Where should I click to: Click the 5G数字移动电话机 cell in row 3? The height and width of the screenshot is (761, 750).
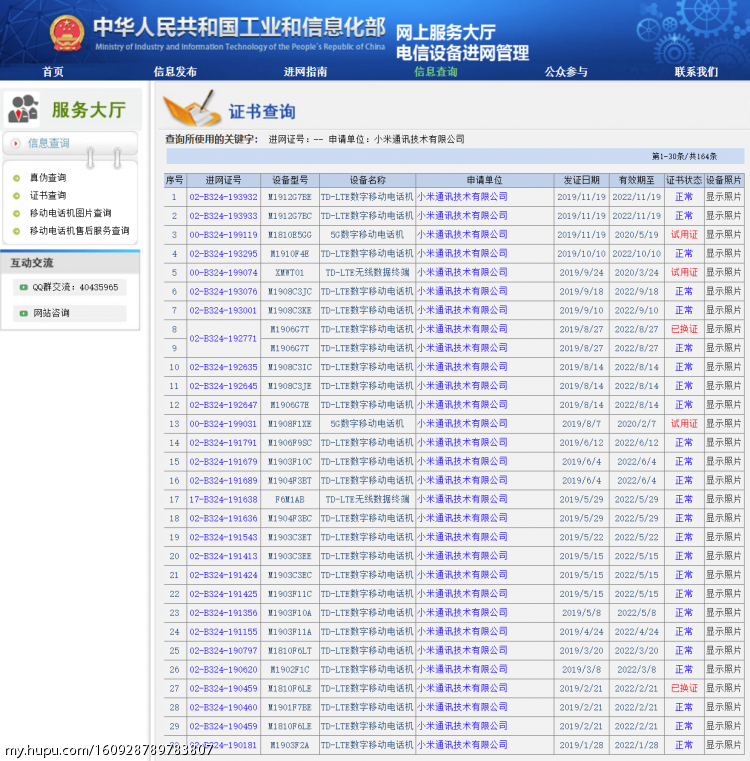tap(367, 235)
